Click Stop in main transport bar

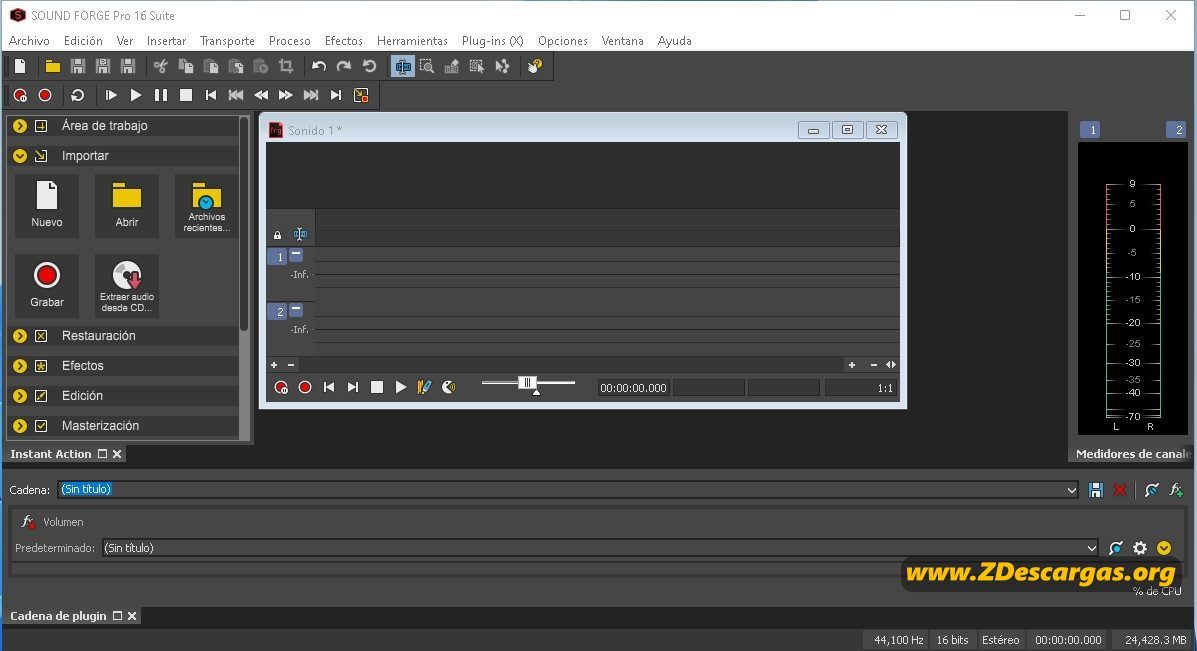[x=186, y=95]
